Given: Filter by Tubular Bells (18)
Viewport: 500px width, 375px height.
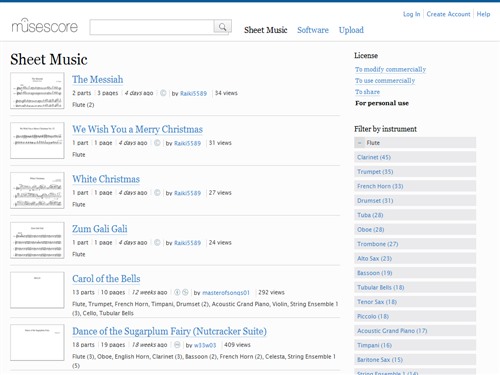Looking at the screenshot, I should pyautogui.click(x=415, y=287).
